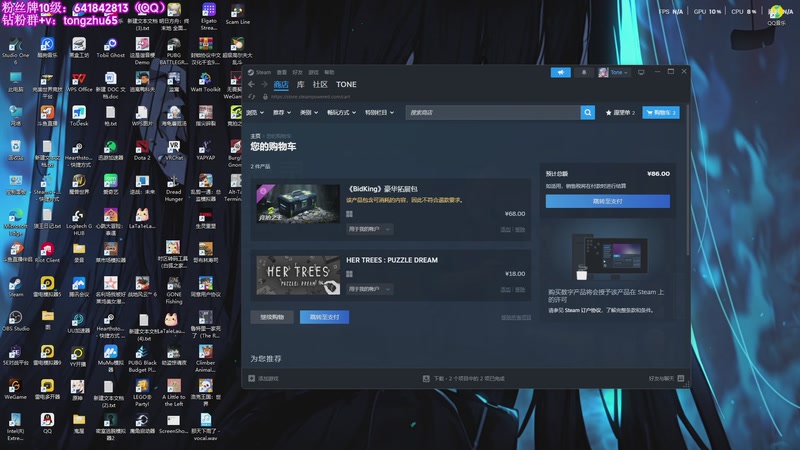This screenshot has width=800, height=450.
Task: Open the 游戏 menu in title bar
Action: click(313, 72)
